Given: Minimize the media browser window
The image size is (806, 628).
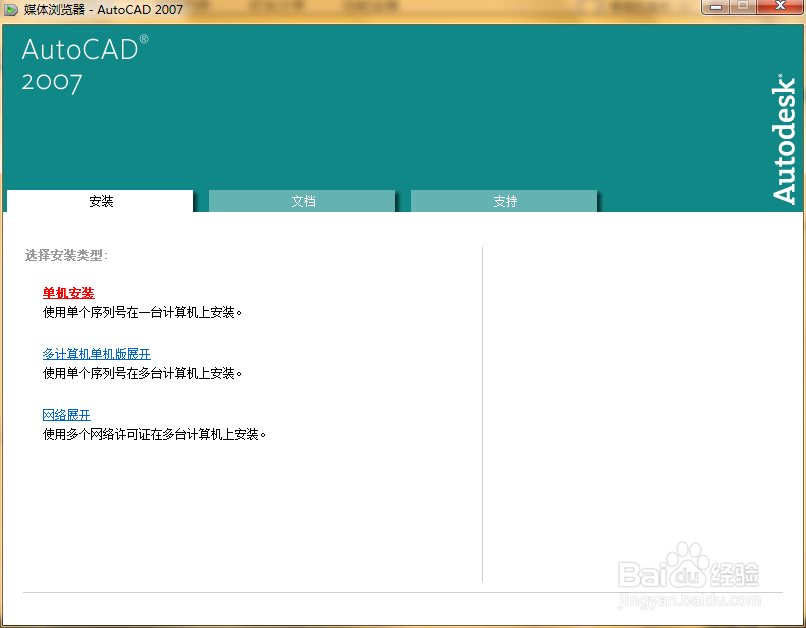Looking at the screenshot, I should 714,8.
